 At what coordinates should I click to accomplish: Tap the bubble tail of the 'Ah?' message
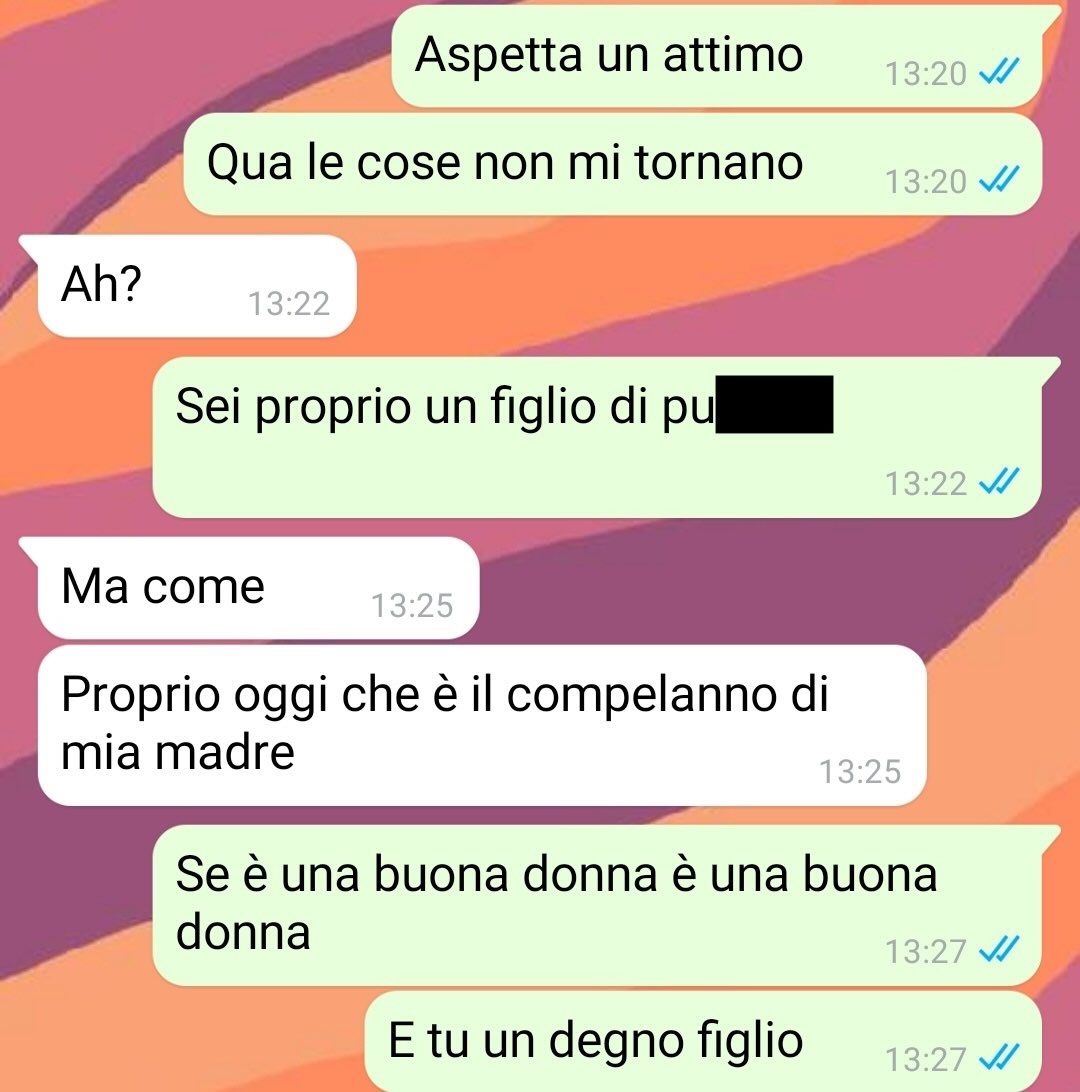(x=29, y=247)
